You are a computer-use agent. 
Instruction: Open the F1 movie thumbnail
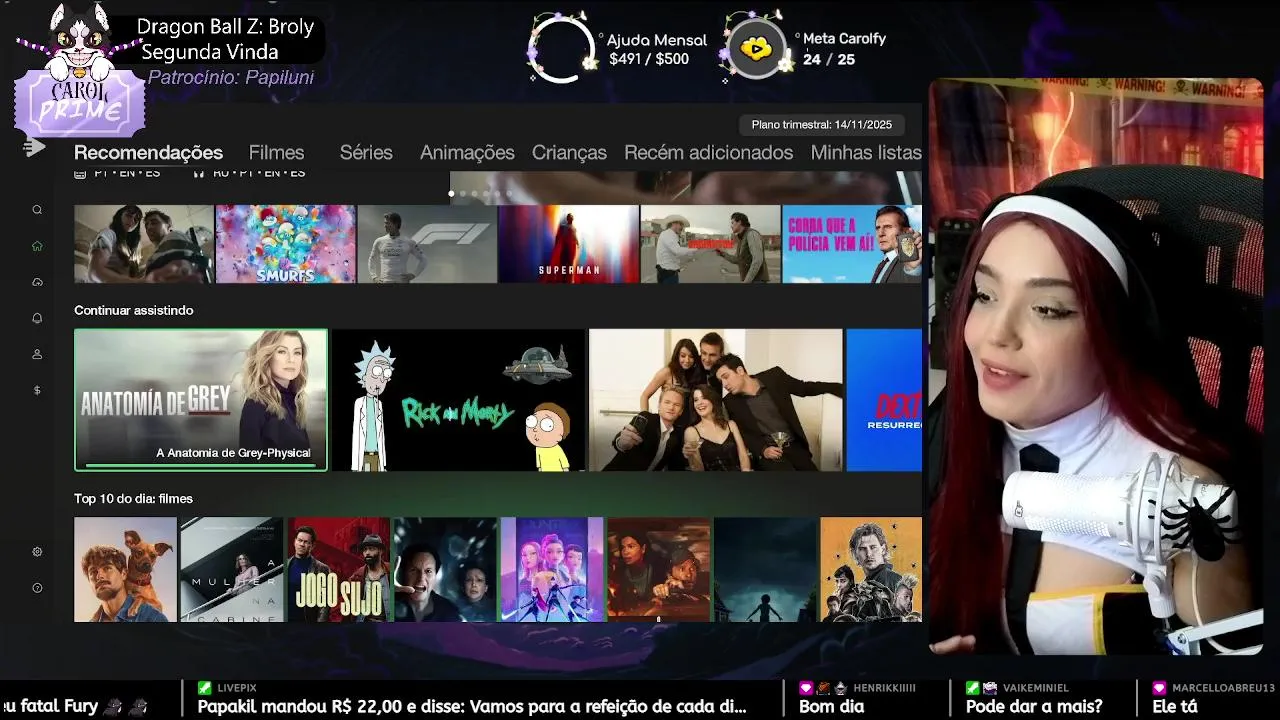pyautogui.click(x=427, y=244)
